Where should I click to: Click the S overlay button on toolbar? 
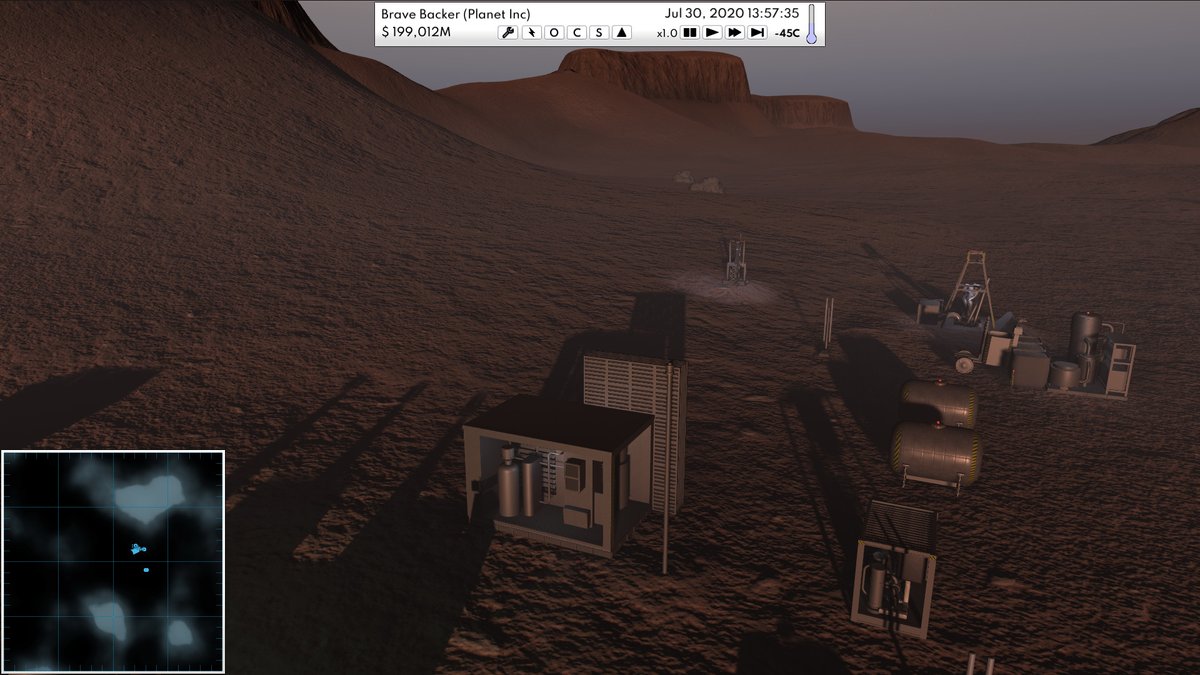(x=597, y=31)
